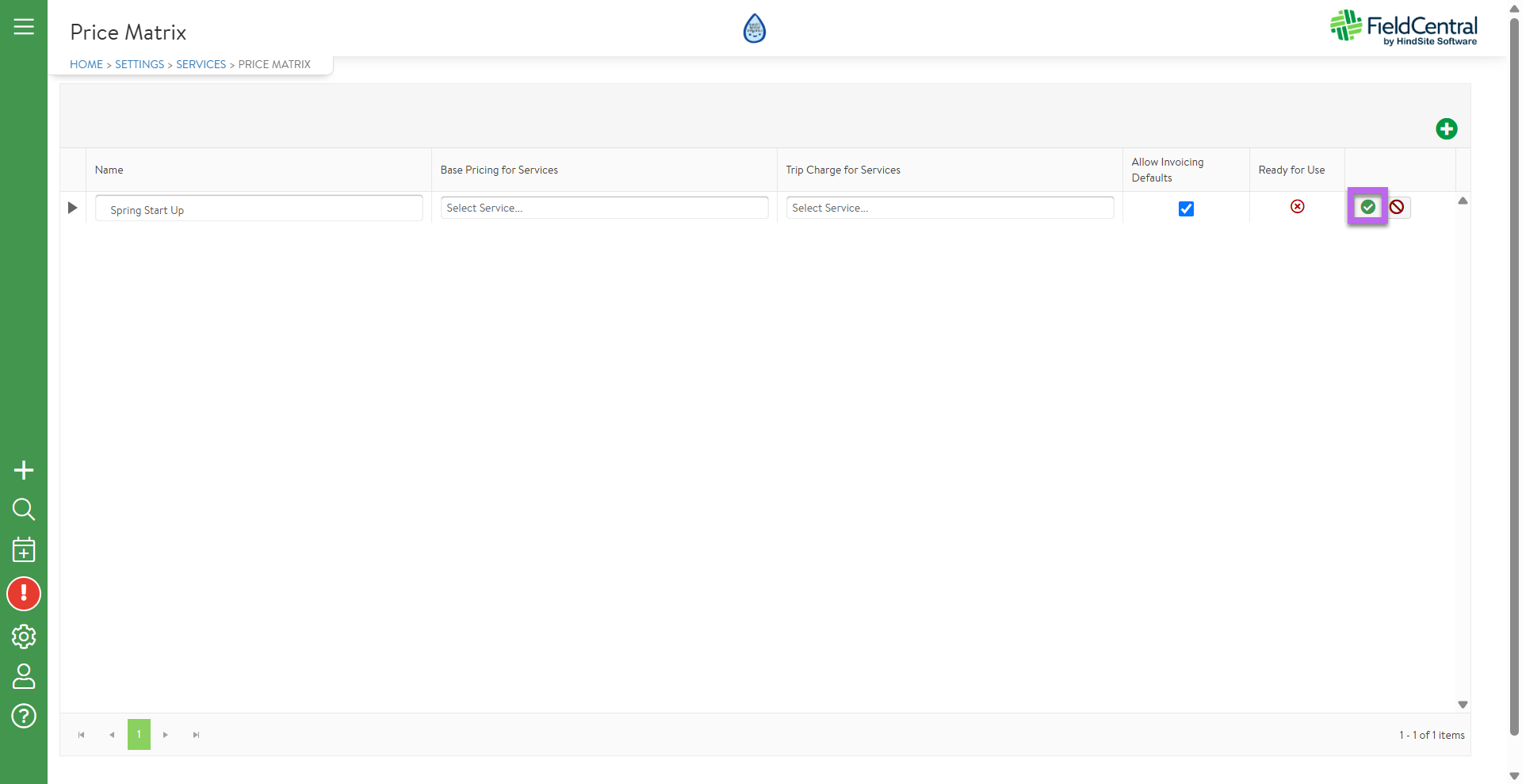The image size is (1522, 784).
Task: Go to HOME breadcrumb link
Action: click(86, 64)
